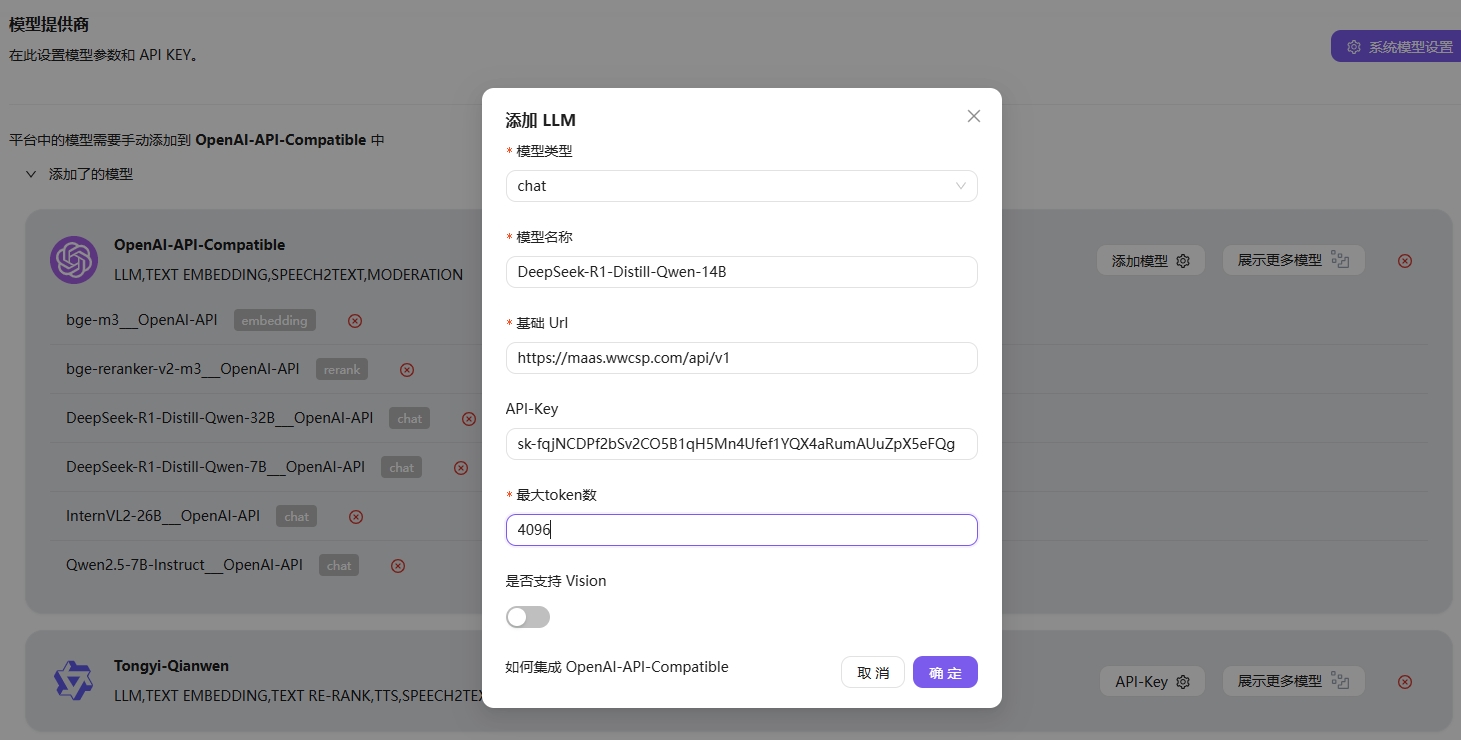This screenshot has height=740, width=1461.
Task: Remove bge-m3__OpenAI-API model red icon
Action: (355, 321)
